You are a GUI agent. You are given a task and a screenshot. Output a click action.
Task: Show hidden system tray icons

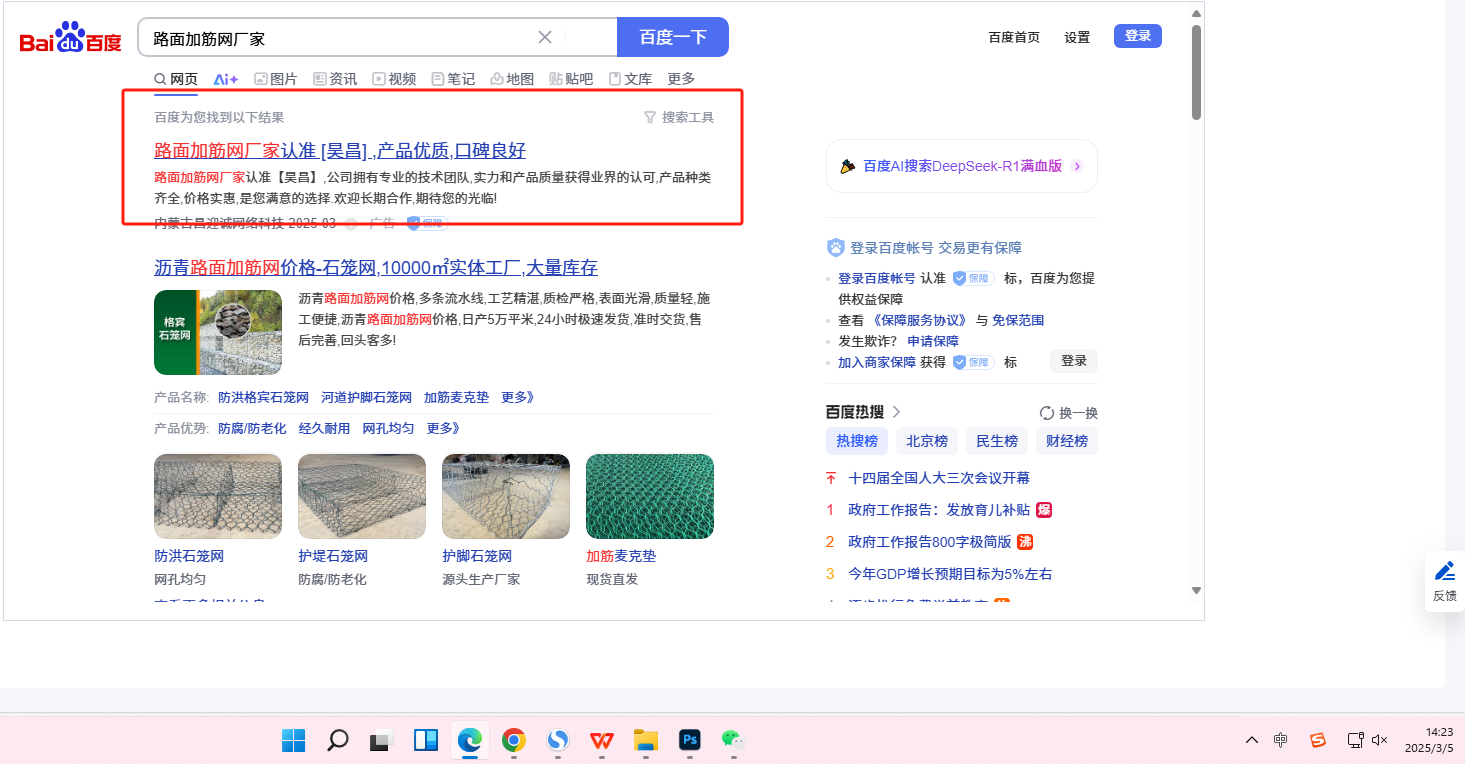(1252, 740)
